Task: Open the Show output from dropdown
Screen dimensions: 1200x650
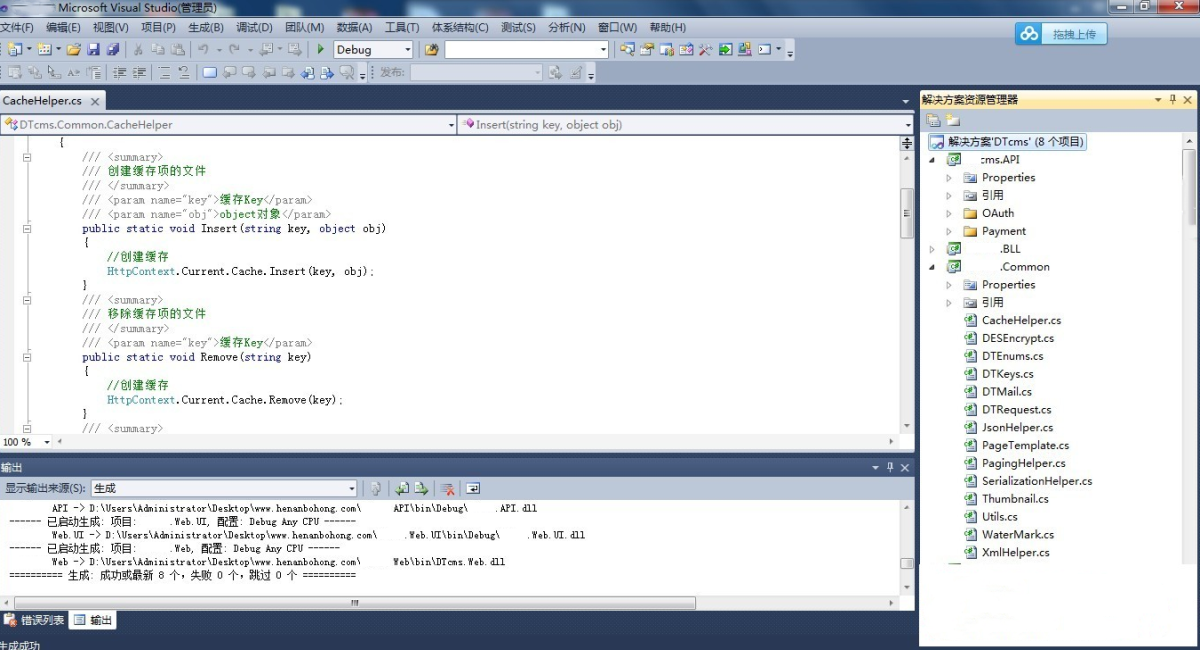Action: pos(351,488)
